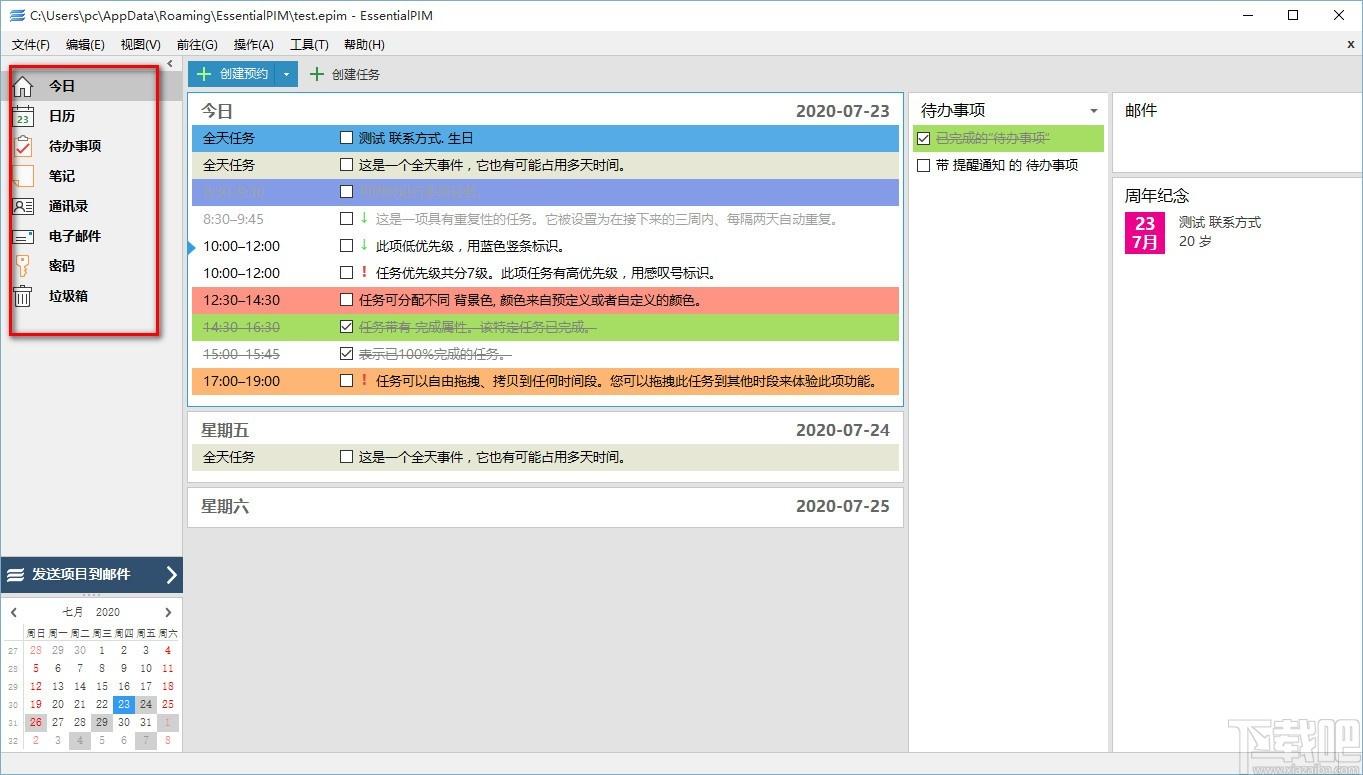Select the red 12:30–14:30 task bar
The image size is (1363, 775).
[x=545, y=300]
